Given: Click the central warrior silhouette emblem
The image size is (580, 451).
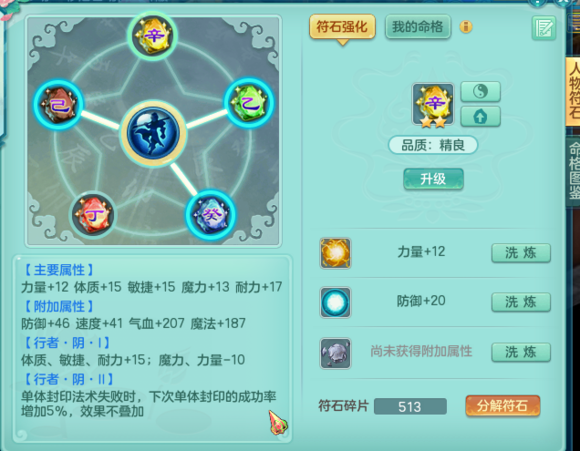Looking at the screenshot, I should point(153,134).
